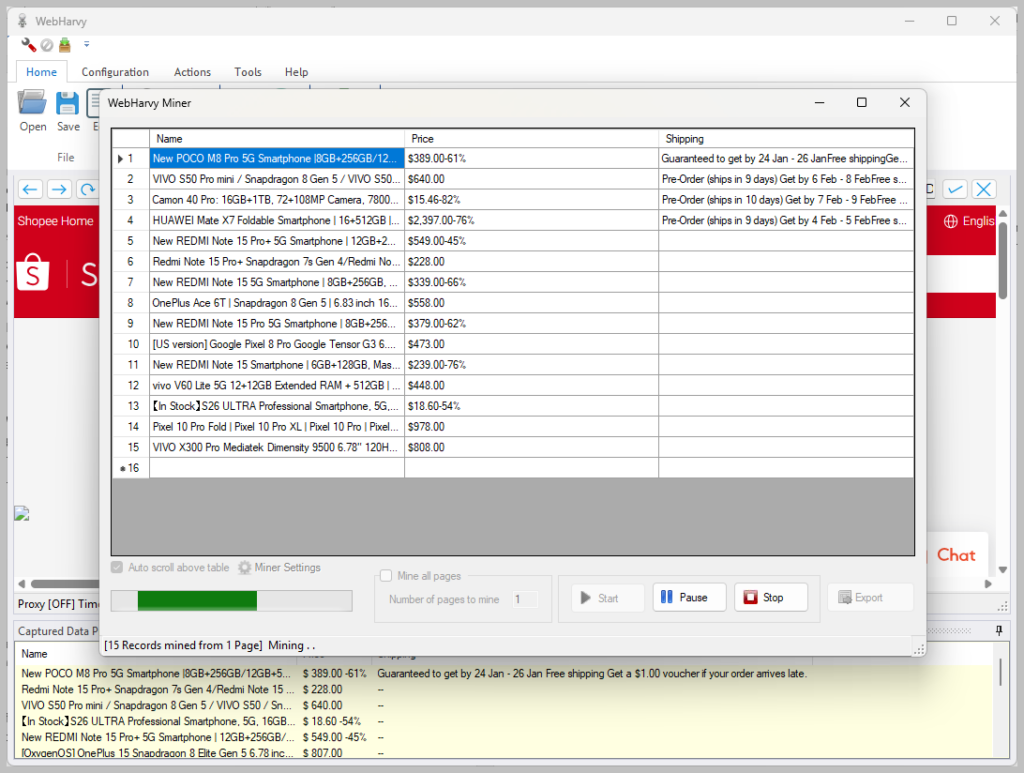Toggle Auto scroll above table checkbox
Image resolution: width=1024 pixels, height=773 pixels.
(x=117, y=568)
